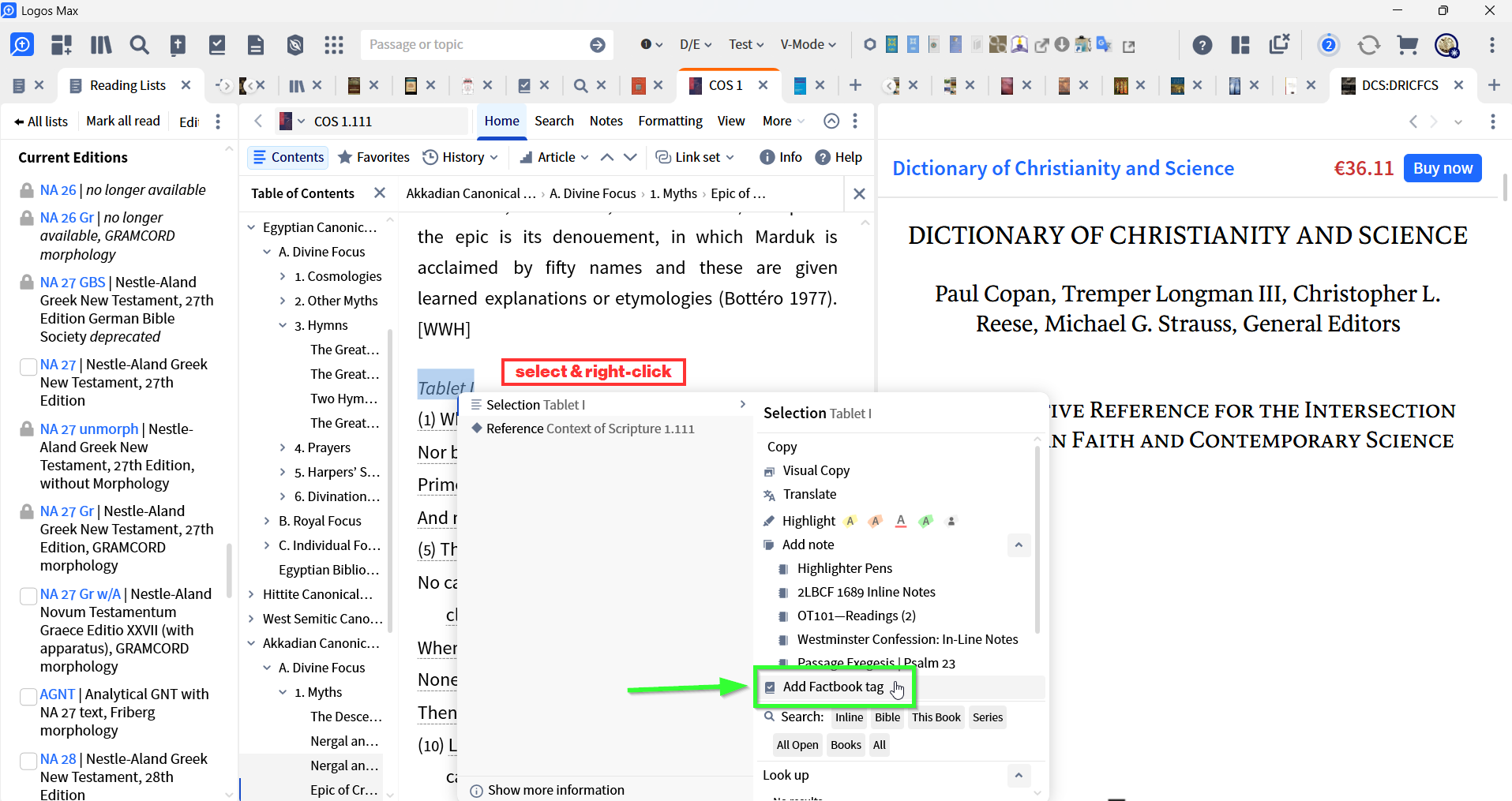1512x801 pixels.
Task: Apply the green highlight swatch
Action: click(x=926, y=521)
